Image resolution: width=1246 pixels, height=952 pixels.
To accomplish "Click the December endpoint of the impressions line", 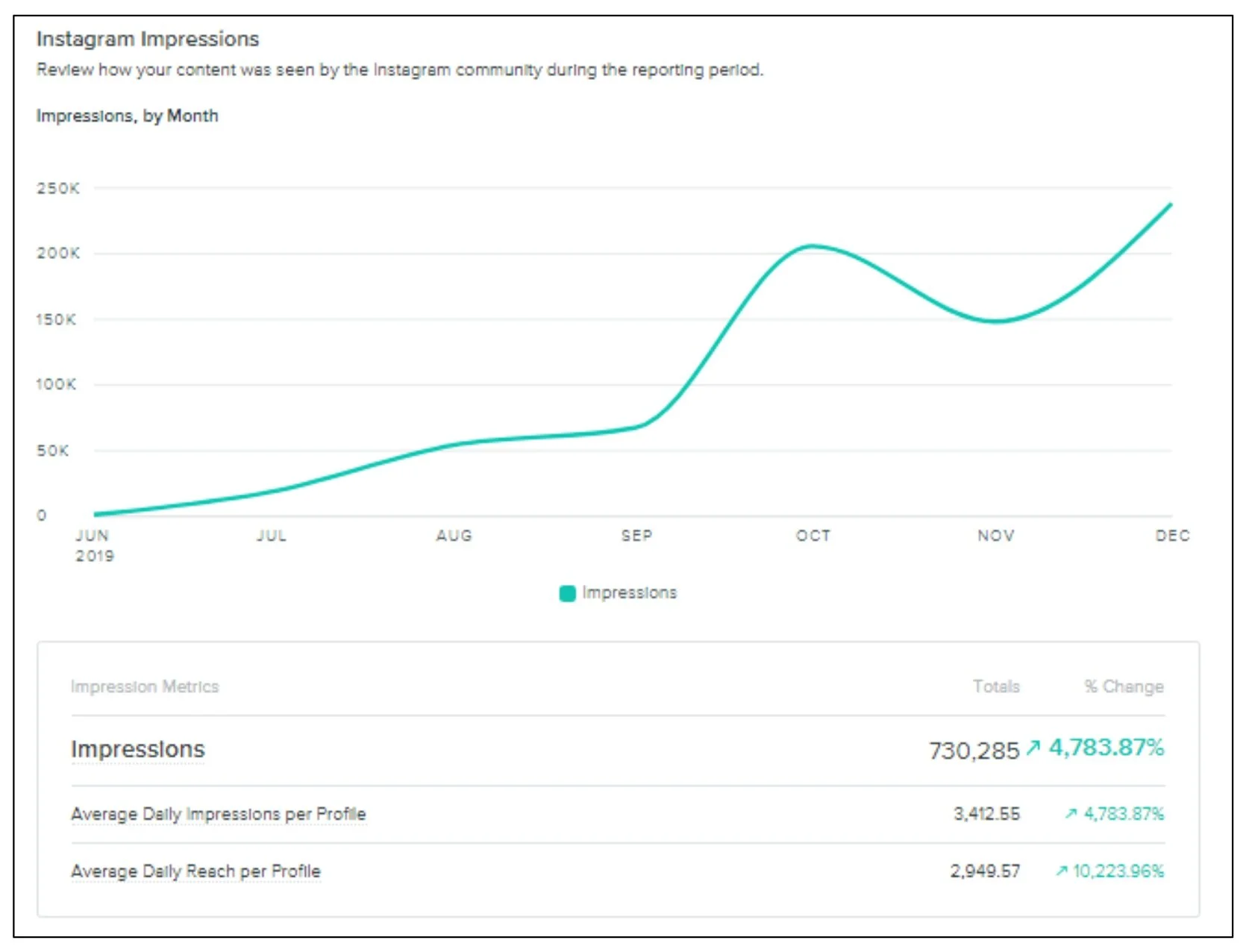I will point(1171,204).
